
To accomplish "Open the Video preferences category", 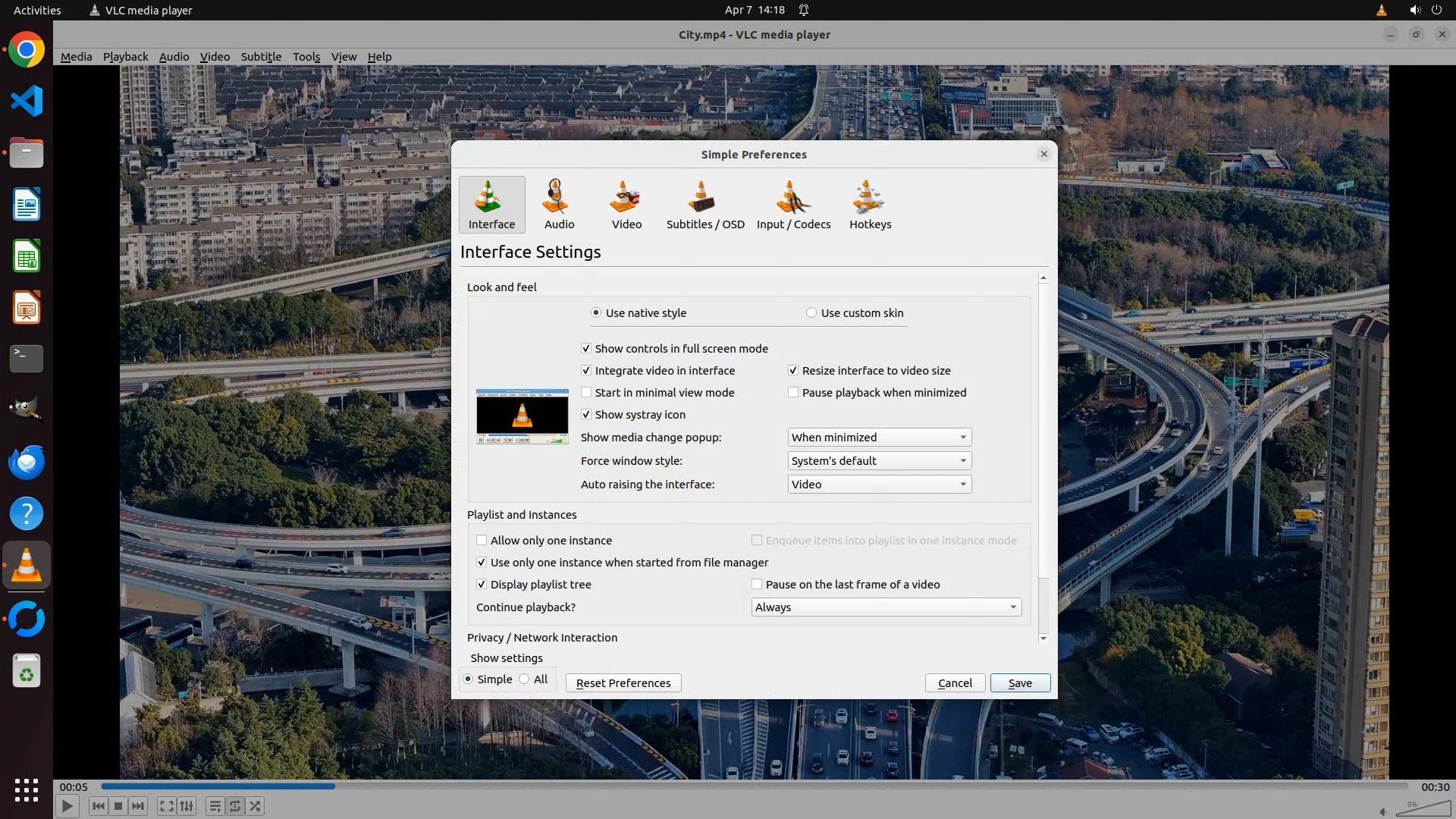I will pyautogui.click(x=626, y=205).
